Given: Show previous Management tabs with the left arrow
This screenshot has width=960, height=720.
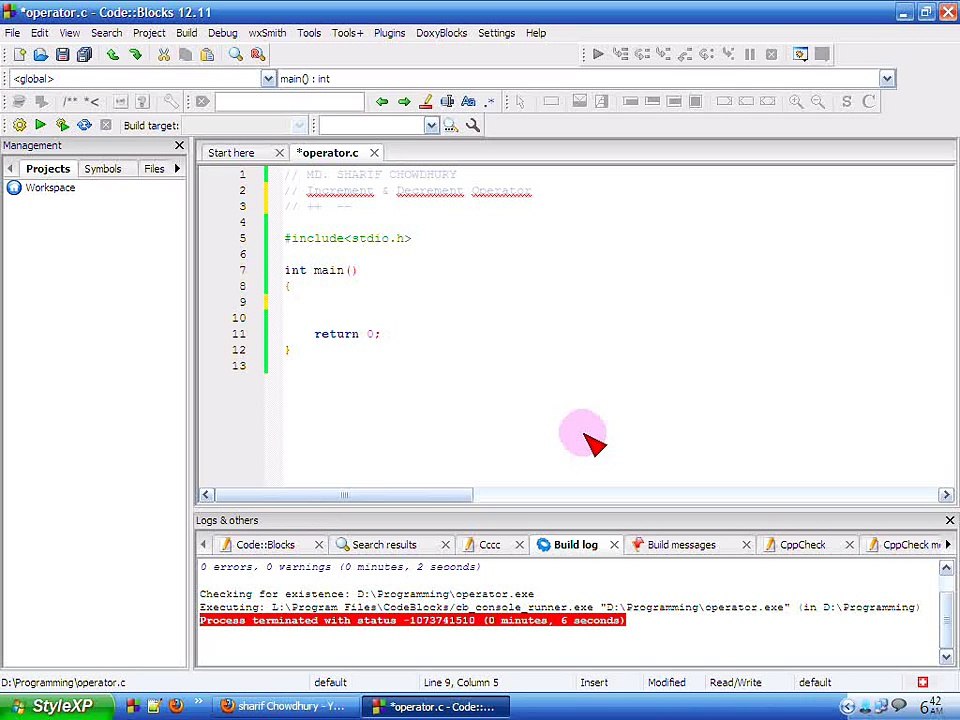Looking at the screenshot, I should [10, 168].
